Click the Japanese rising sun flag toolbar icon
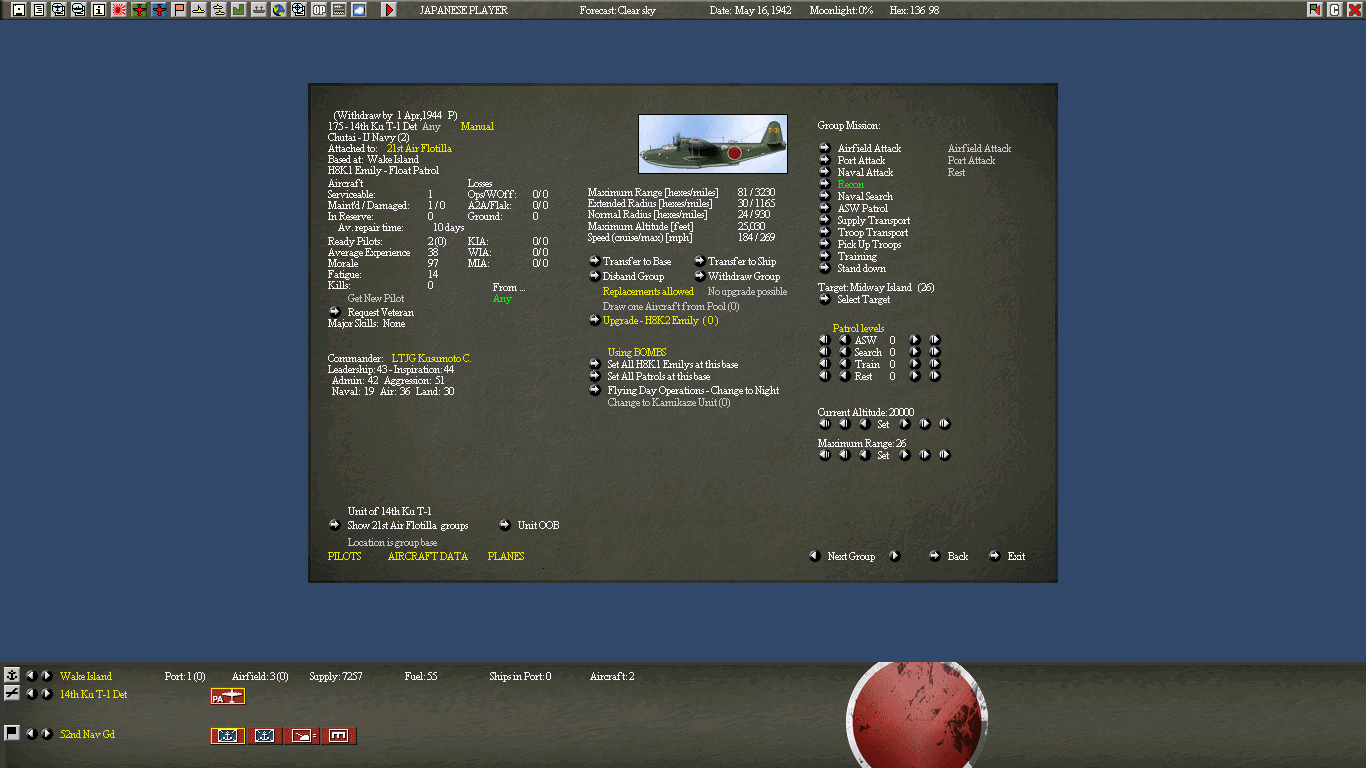Image resolution: width=1366 pixels, height=768 pixels. [x=119, y=10]
